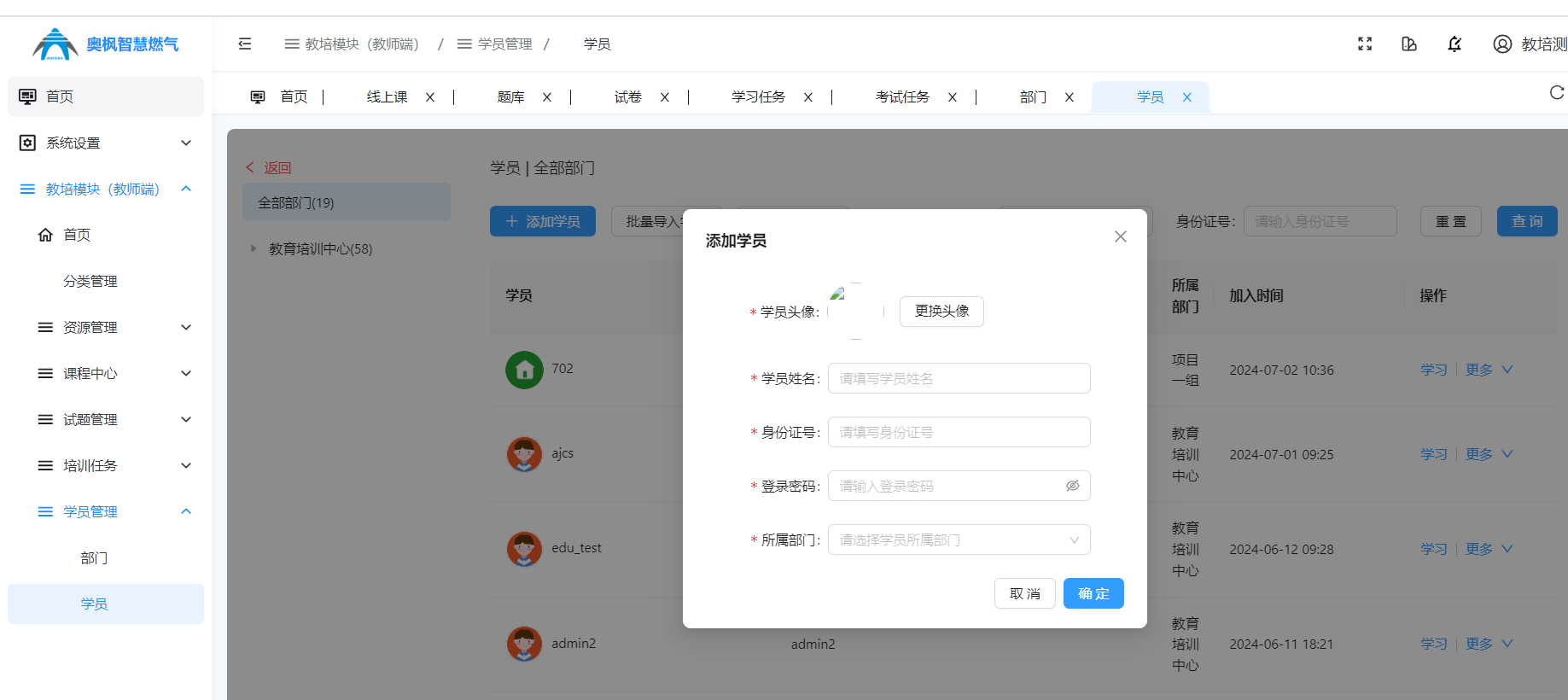Collapse 教培模块（教师端） menu
Viewport: 1568px width, 700px height.
point(106,190)
